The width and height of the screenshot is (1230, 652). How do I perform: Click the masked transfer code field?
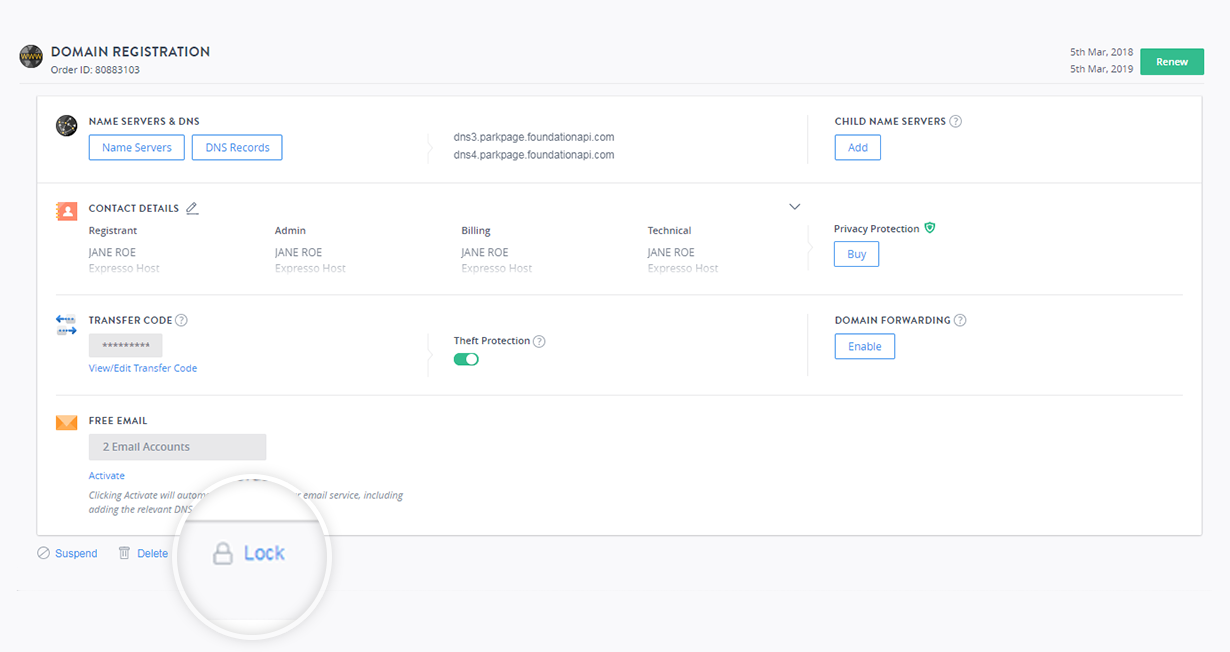(126, 346)
